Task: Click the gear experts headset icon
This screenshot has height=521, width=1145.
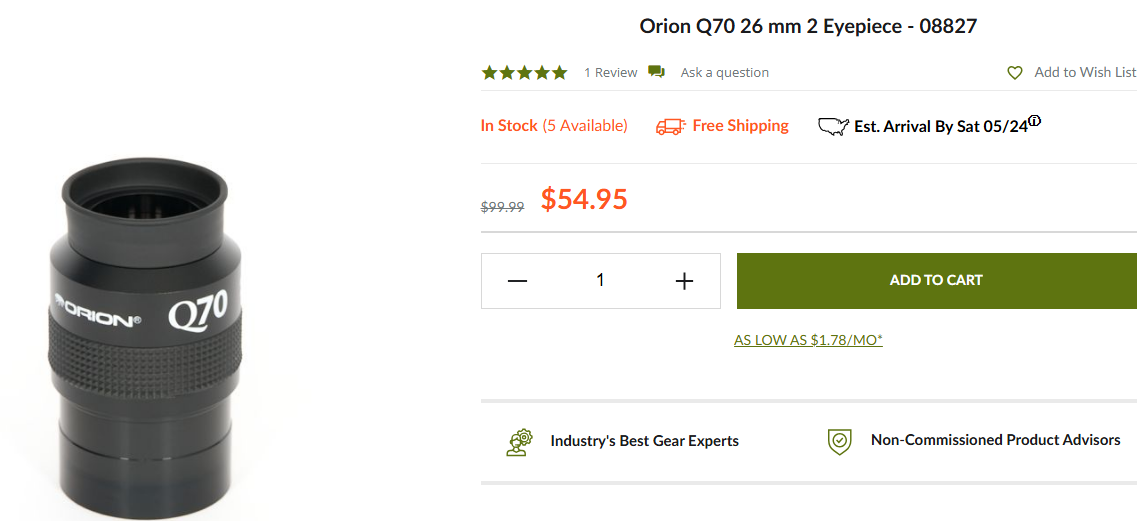Action: [519, 441]
